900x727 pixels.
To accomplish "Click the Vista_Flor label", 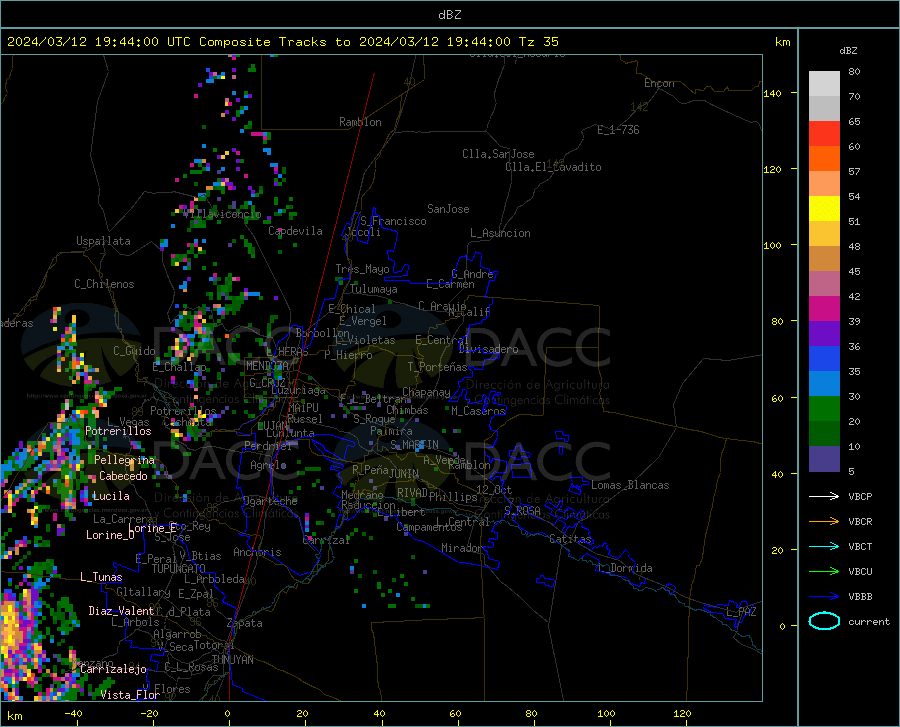I will pos(130,695).
